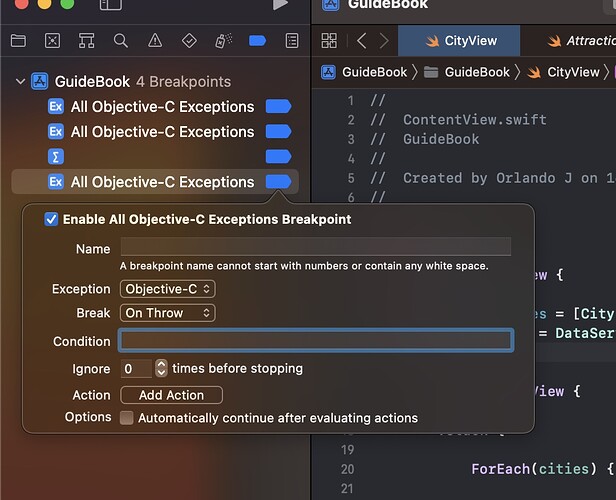
Task: Toggle the symbolic breakpoint blue indicator
Action: 278,157
